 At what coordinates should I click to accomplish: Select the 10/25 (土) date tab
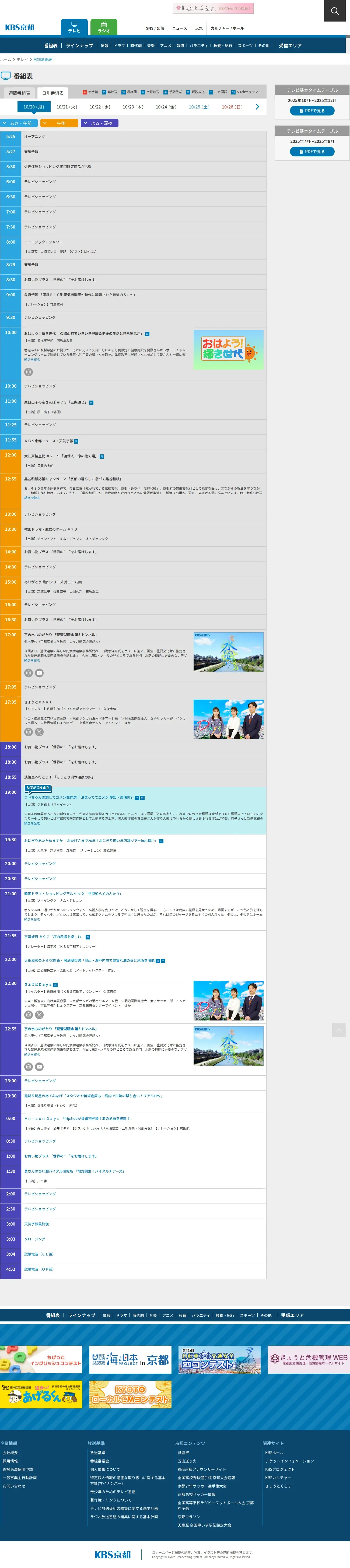click(x=198, y=107)
